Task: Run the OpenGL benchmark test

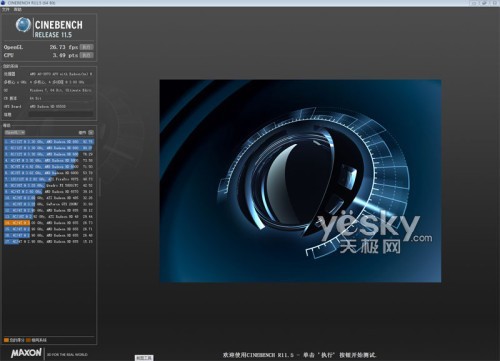Action: click(x=86, y=47)
